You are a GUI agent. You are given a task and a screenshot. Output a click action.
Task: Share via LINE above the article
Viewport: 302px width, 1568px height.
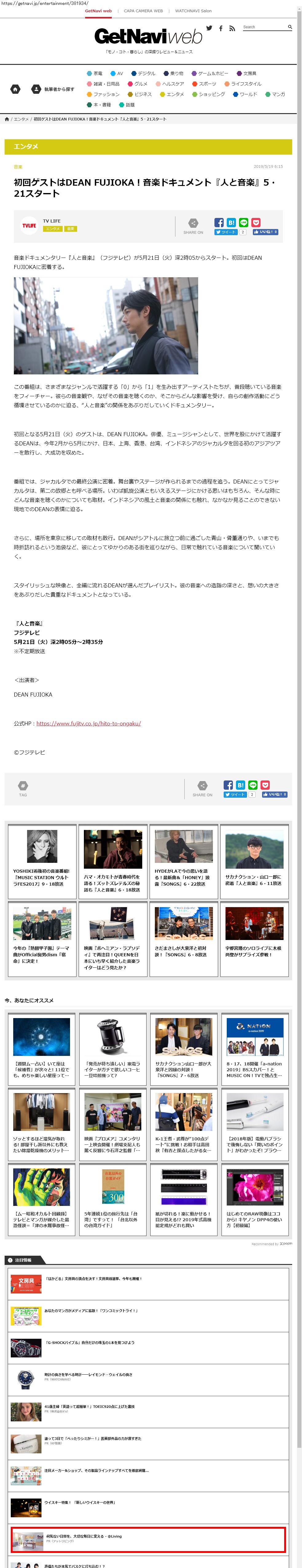244,223
